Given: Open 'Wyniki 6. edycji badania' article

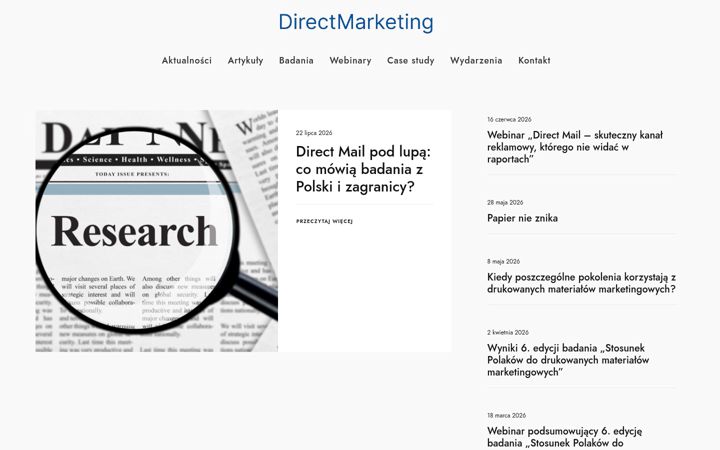Looking at the screenshot, I should (x=568, y=360).
